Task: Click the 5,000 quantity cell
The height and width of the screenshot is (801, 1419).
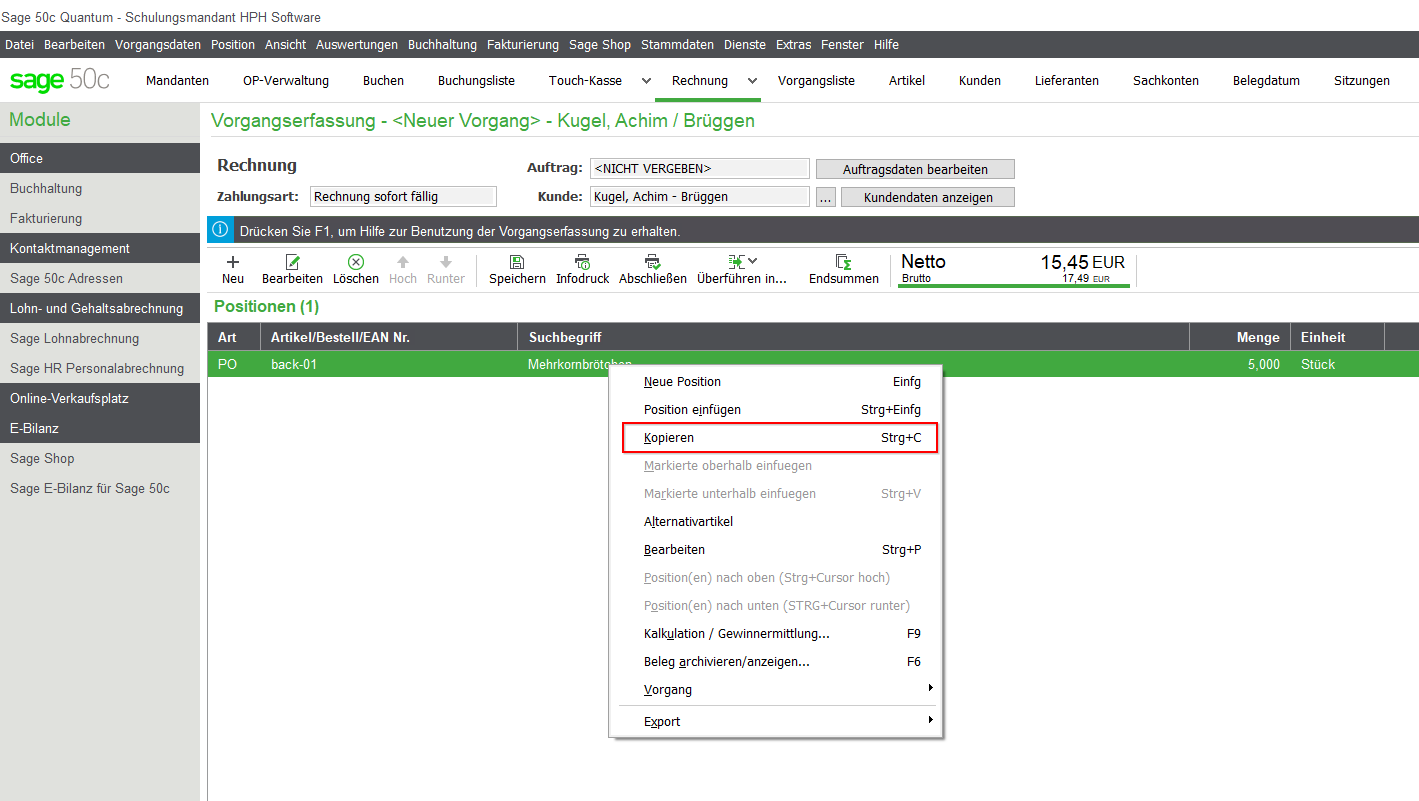Action: coord(1240,365)
